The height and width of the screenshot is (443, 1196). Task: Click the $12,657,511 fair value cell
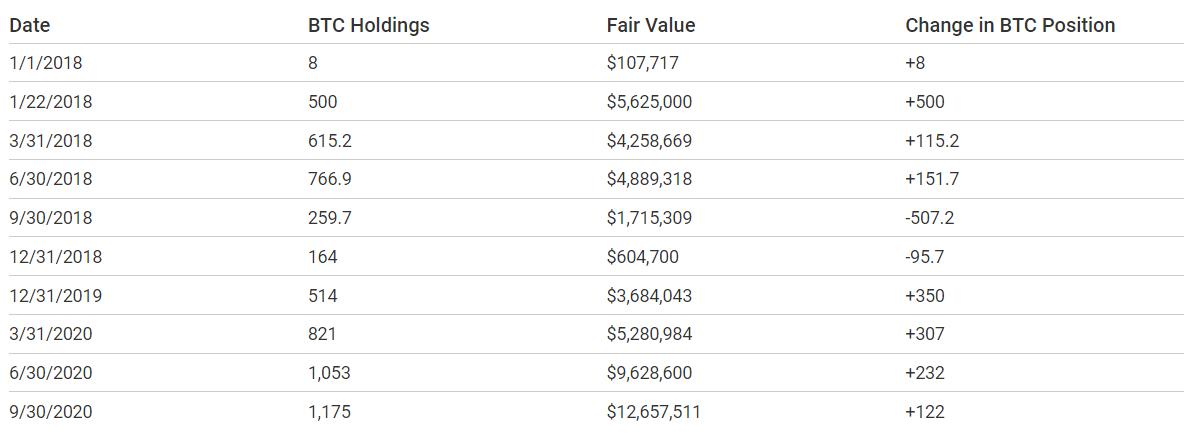coord(654,412)
